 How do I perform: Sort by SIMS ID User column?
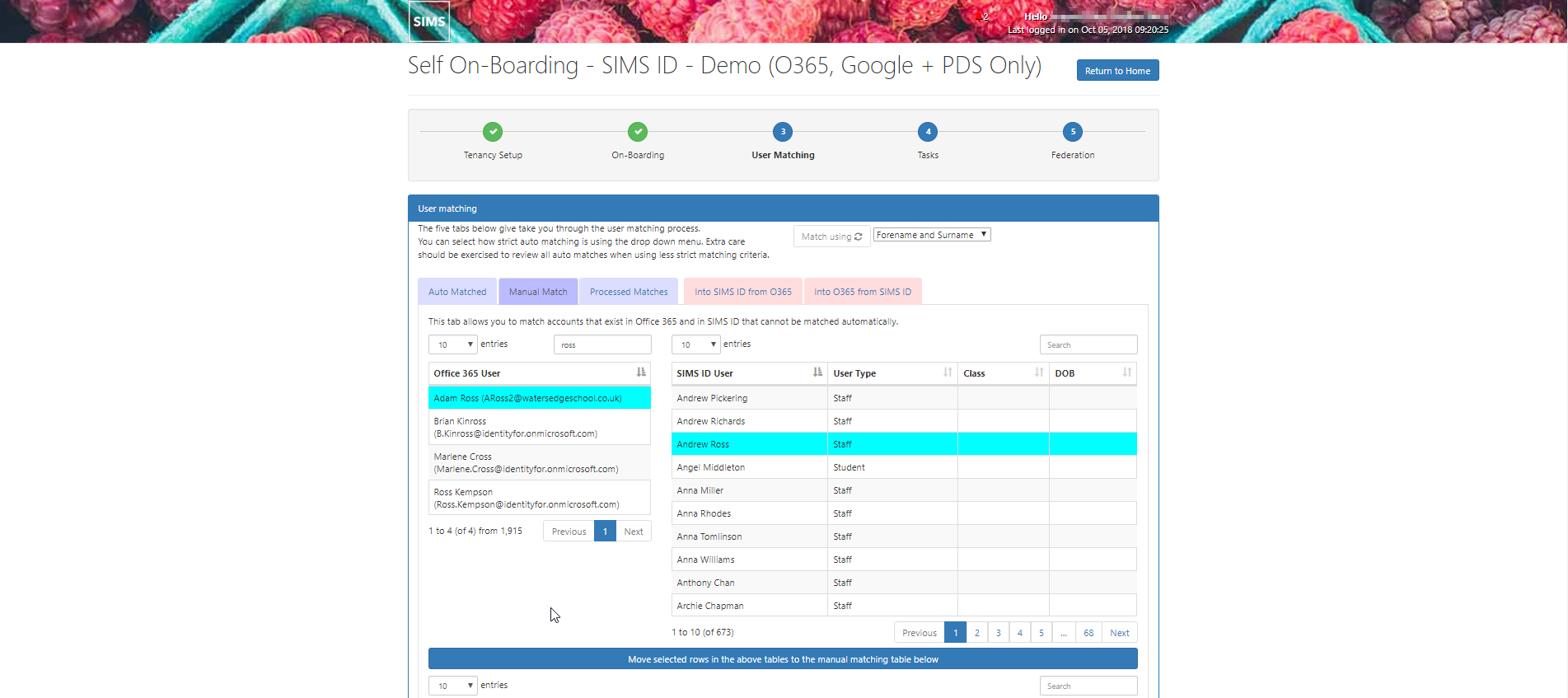coord(749,373)
